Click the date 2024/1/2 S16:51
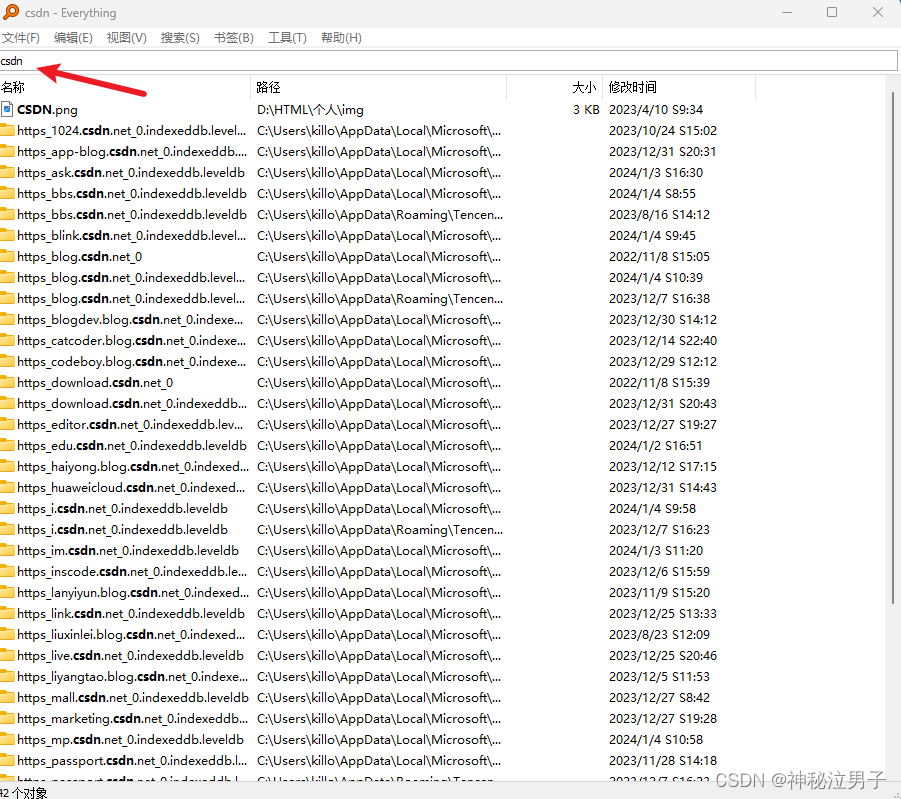Screen dimensions: 901x799 click(x=655, y=445)
